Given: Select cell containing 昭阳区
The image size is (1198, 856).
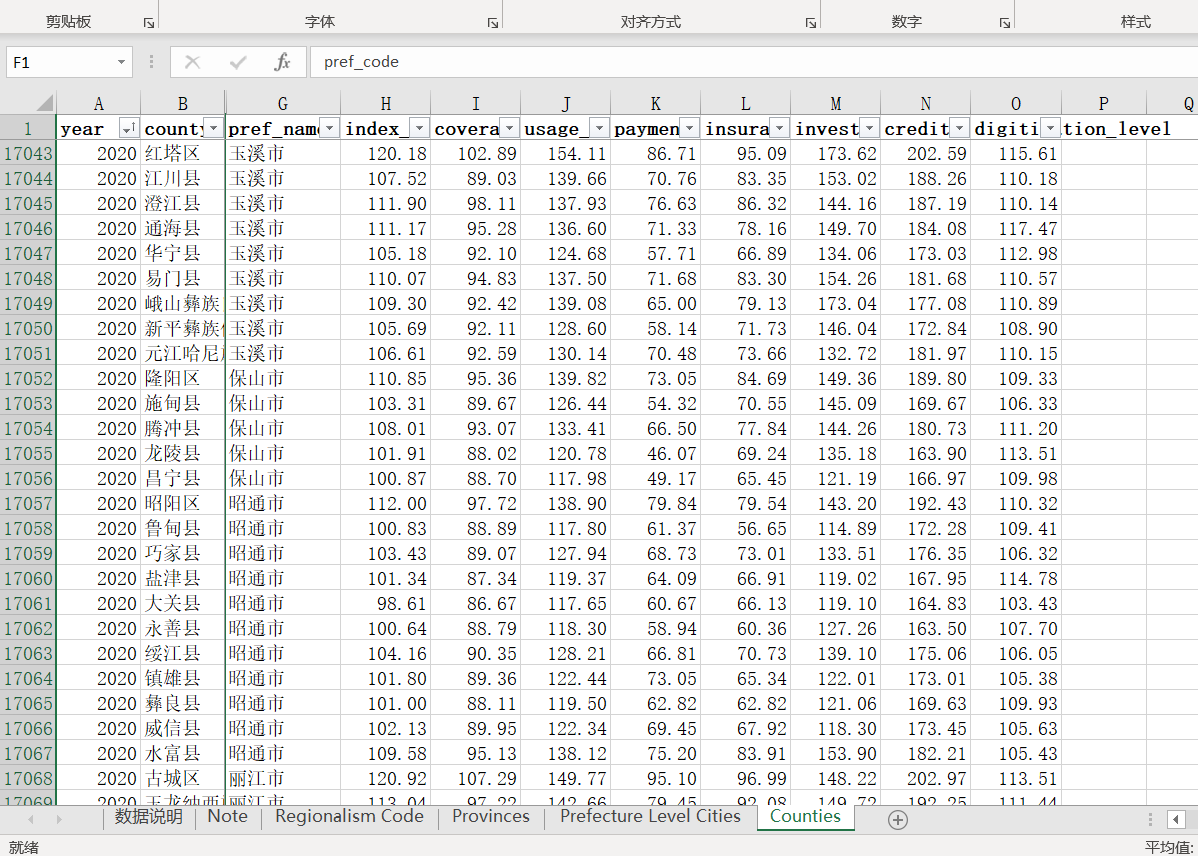Looking at the screenshot, I should pos(183,504).
